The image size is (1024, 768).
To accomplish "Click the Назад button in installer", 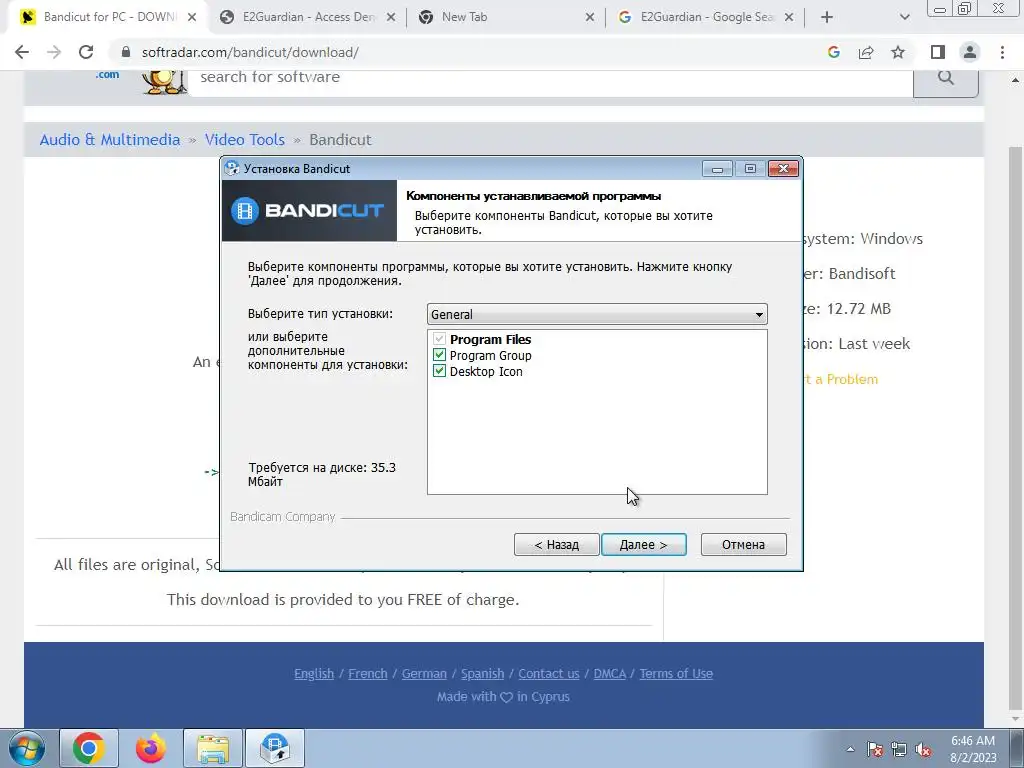I will pos(556,545).
